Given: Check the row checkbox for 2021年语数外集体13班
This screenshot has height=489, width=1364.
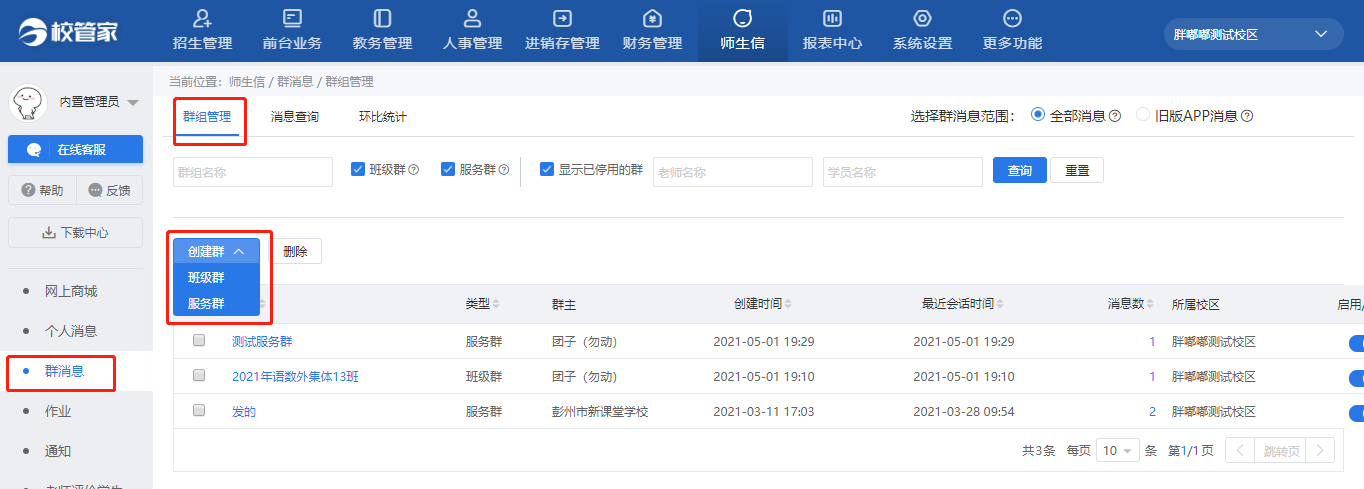Looking at the screenshot, I should tap(199, 376).
